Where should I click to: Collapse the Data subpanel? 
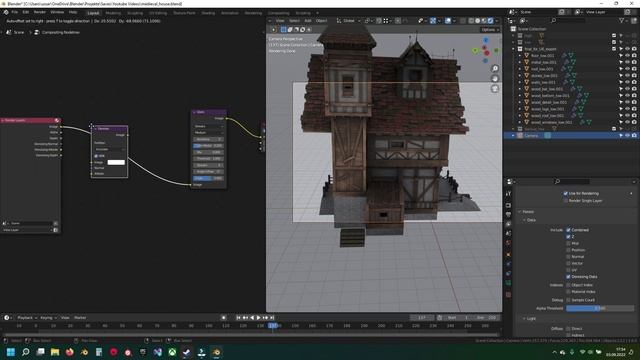[x=524, y=220]
